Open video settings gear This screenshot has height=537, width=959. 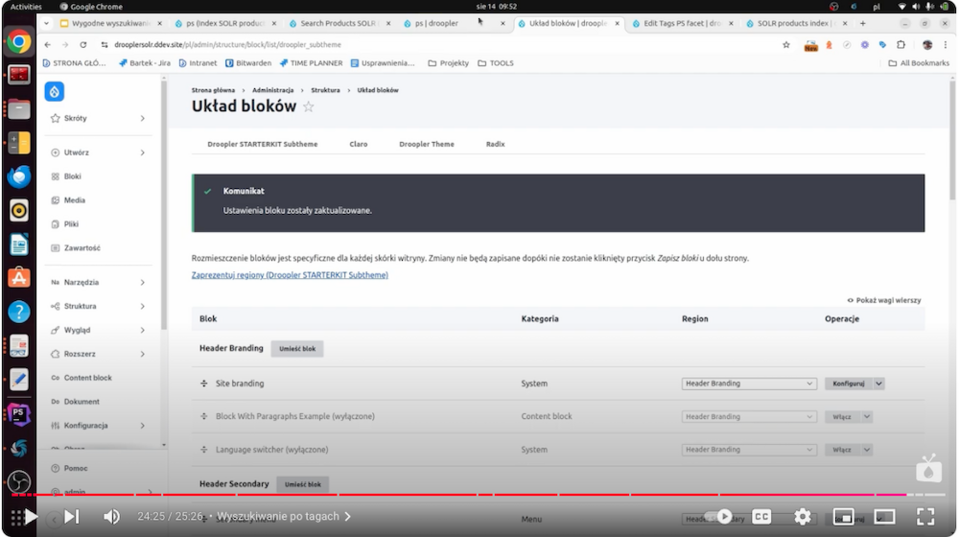pos(802,517)
